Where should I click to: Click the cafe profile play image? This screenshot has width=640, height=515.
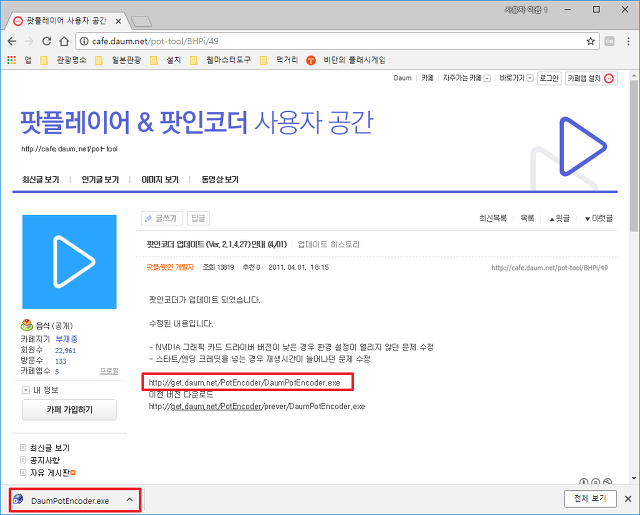coord(69,262)
